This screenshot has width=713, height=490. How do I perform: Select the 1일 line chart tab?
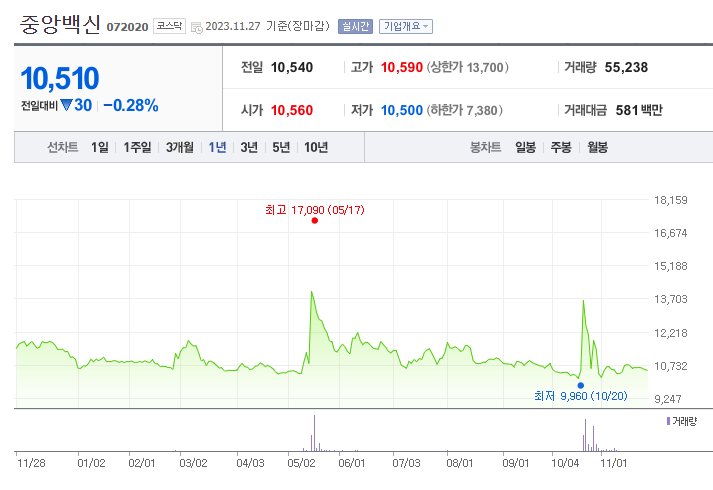[100, 147]
